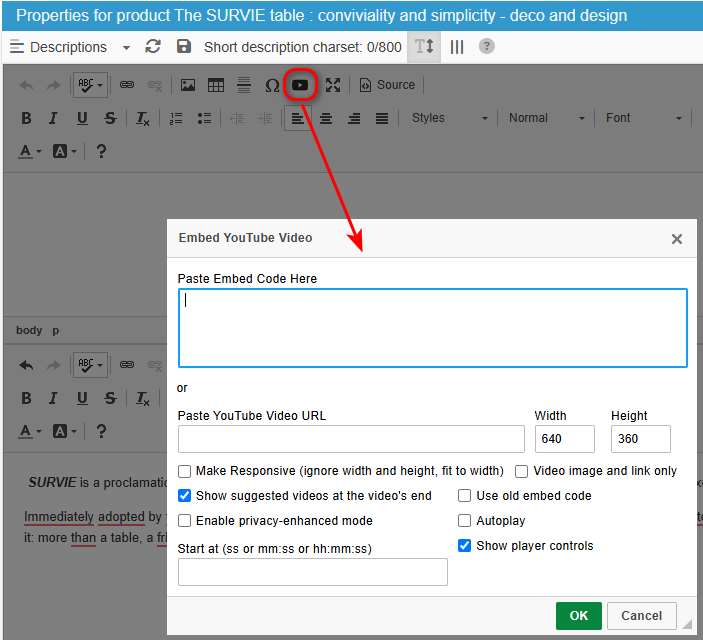This screenshot has width=703, height=640.
Task: Enable Use old embed code option
Action: click(x=464, y=496)
